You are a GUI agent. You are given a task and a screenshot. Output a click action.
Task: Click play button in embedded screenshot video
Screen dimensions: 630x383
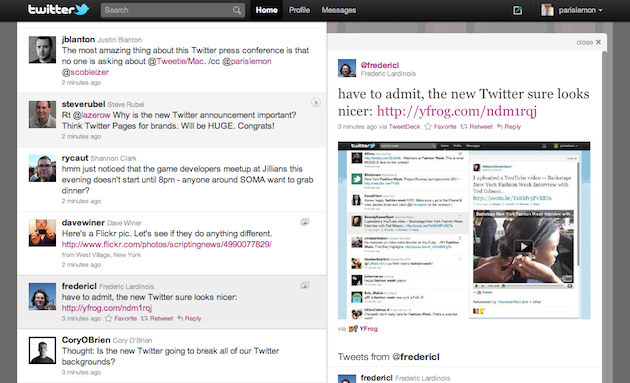(524, 246)
